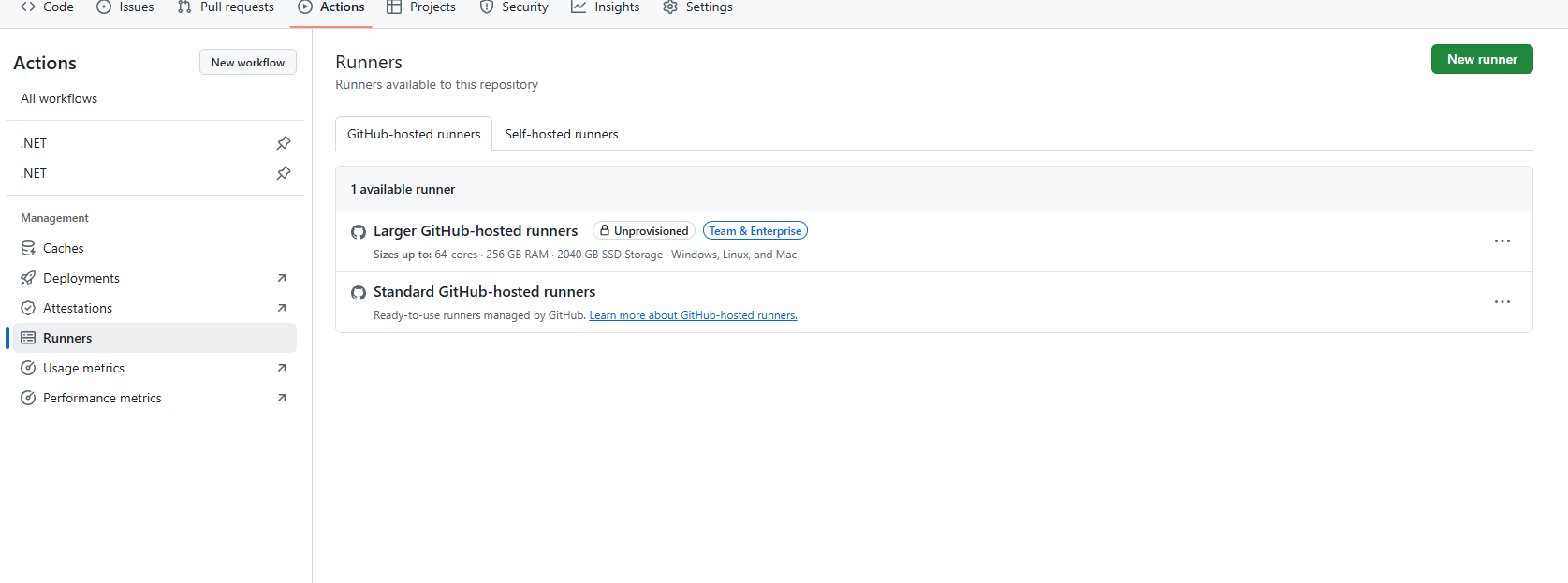The image size is (1568, 583).
Task: Click the Caches database icon
Action: 28,248
